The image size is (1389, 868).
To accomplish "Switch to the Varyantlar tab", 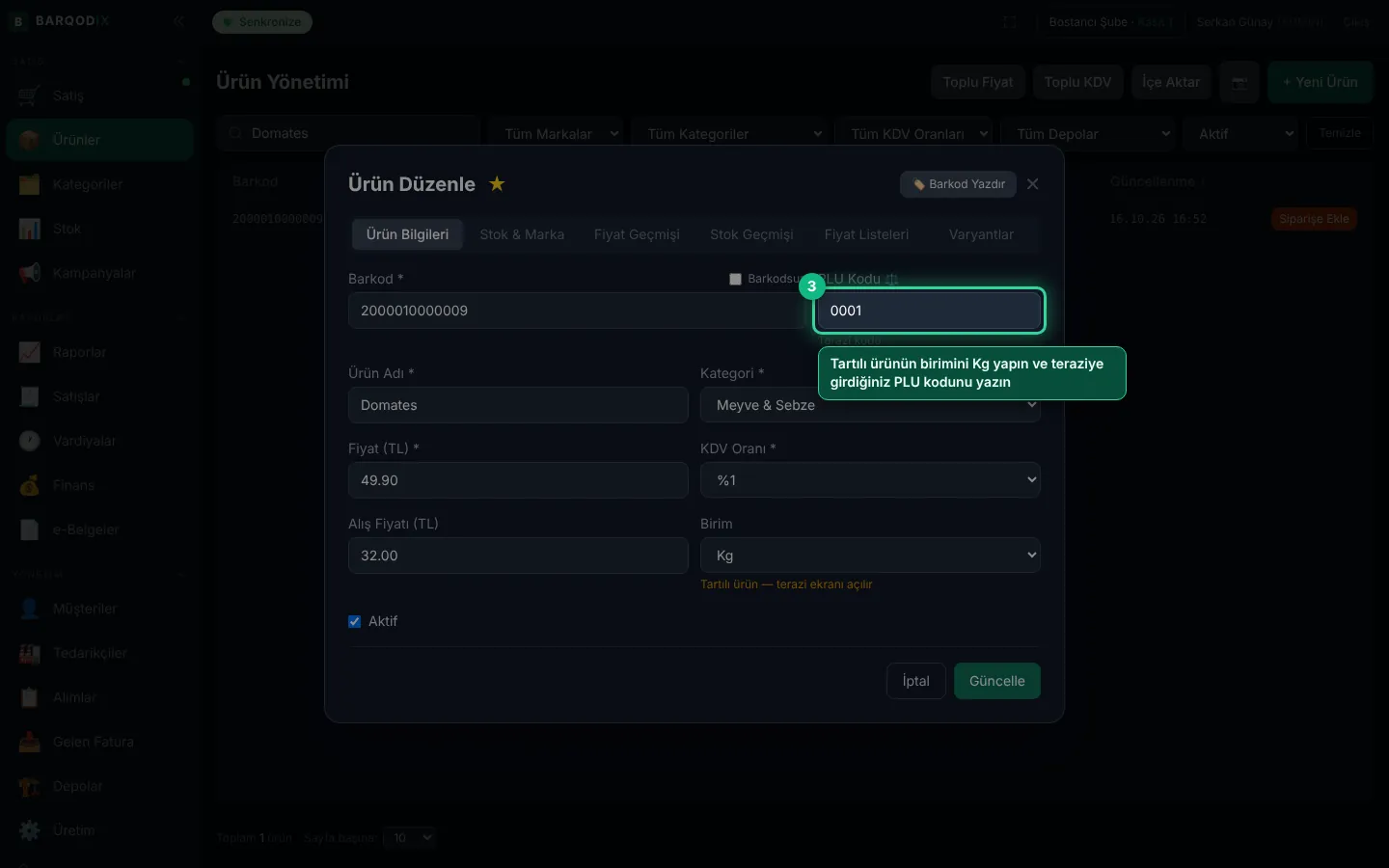I will pos(981,234).
